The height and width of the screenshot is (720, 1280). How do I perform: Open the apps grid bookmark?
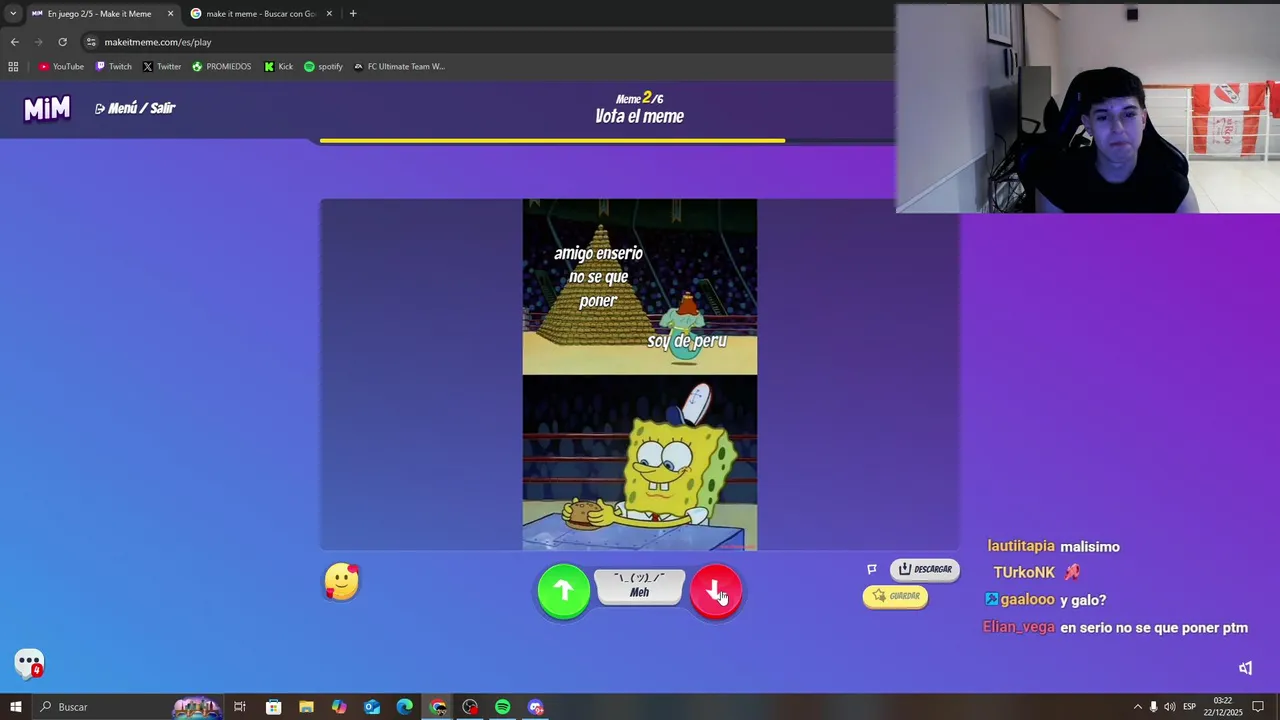click(x=13, y=67)
